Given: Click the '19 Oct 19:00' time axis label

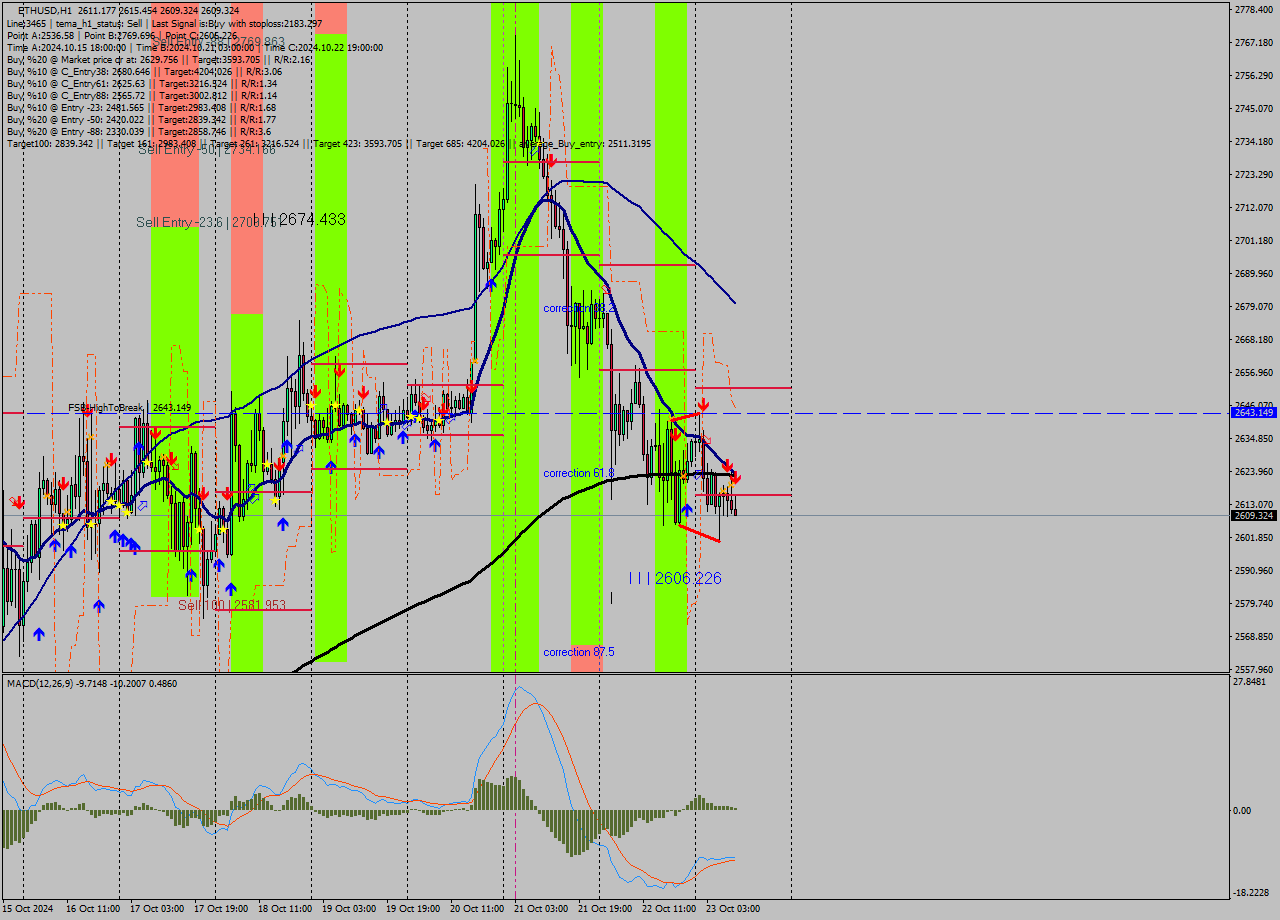Looking at the screenshot, I should pos(412,909).
